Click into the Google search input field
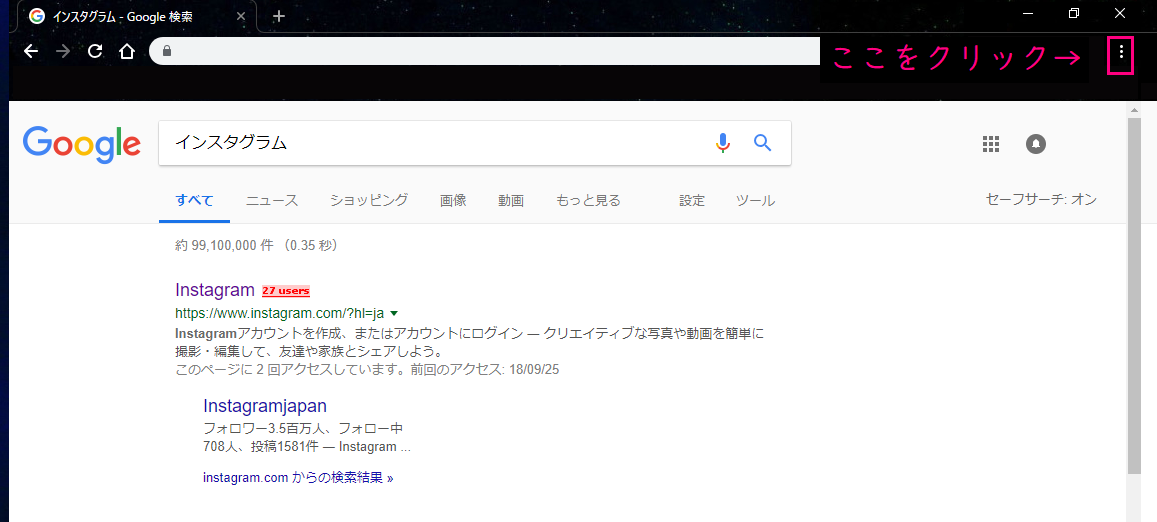The width and height of the screenshot is (1157, 522). pyautogui.click(x=430, y=143)
